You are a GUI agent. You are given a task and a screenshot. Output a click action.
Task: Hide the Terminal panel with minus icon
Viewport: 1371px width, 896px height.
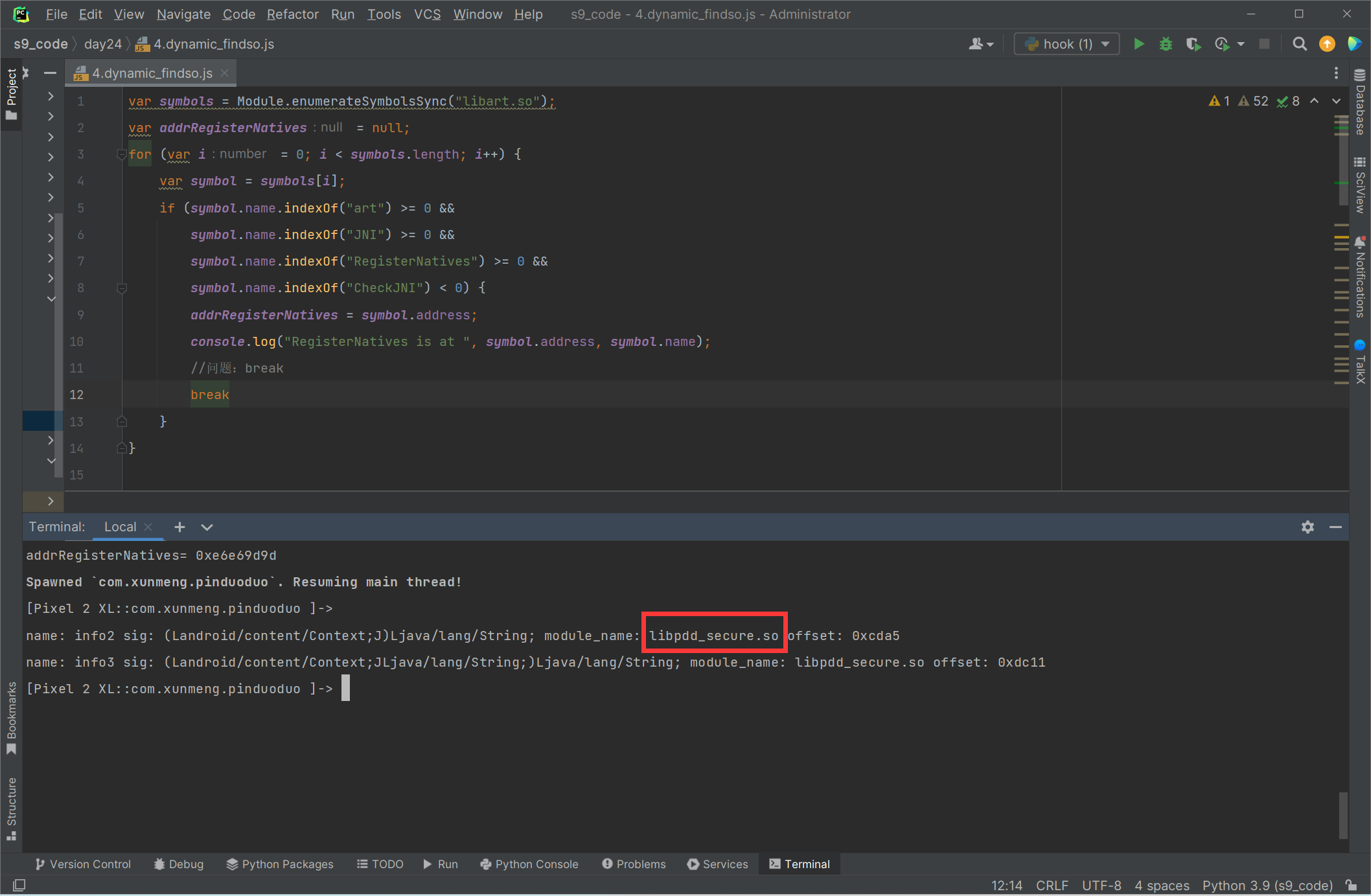click(1335, 527)
